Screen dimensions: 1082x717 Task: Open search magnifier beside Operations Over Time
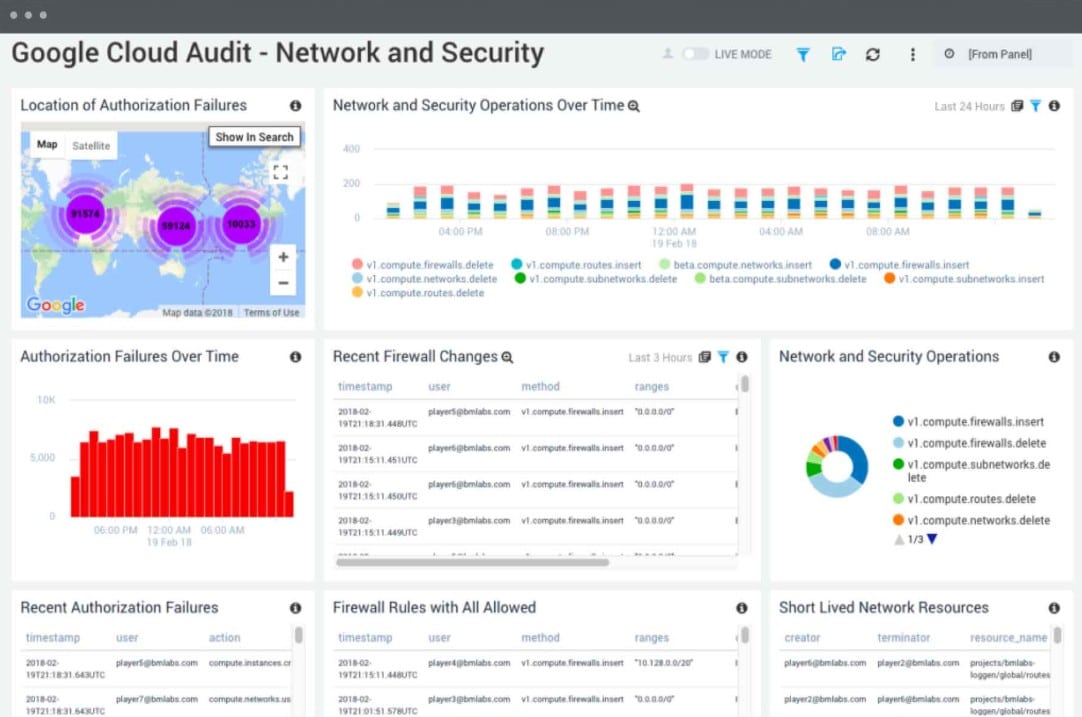(633, 106)
